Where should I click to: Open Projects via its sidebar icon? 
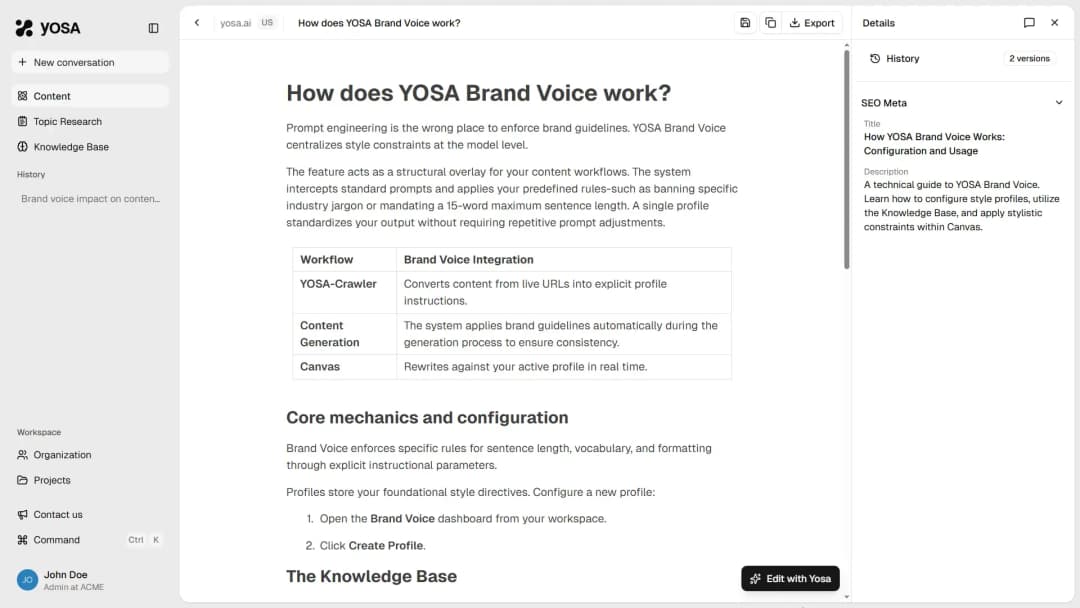24,480
